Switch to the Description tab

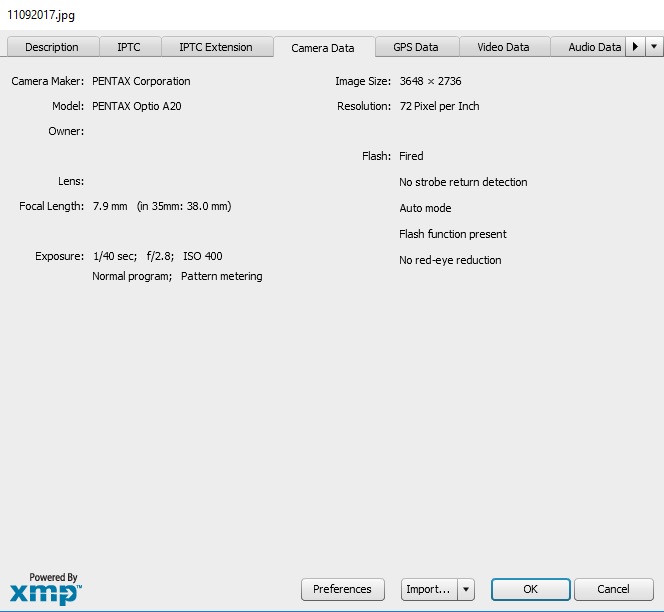pos(52,47)
